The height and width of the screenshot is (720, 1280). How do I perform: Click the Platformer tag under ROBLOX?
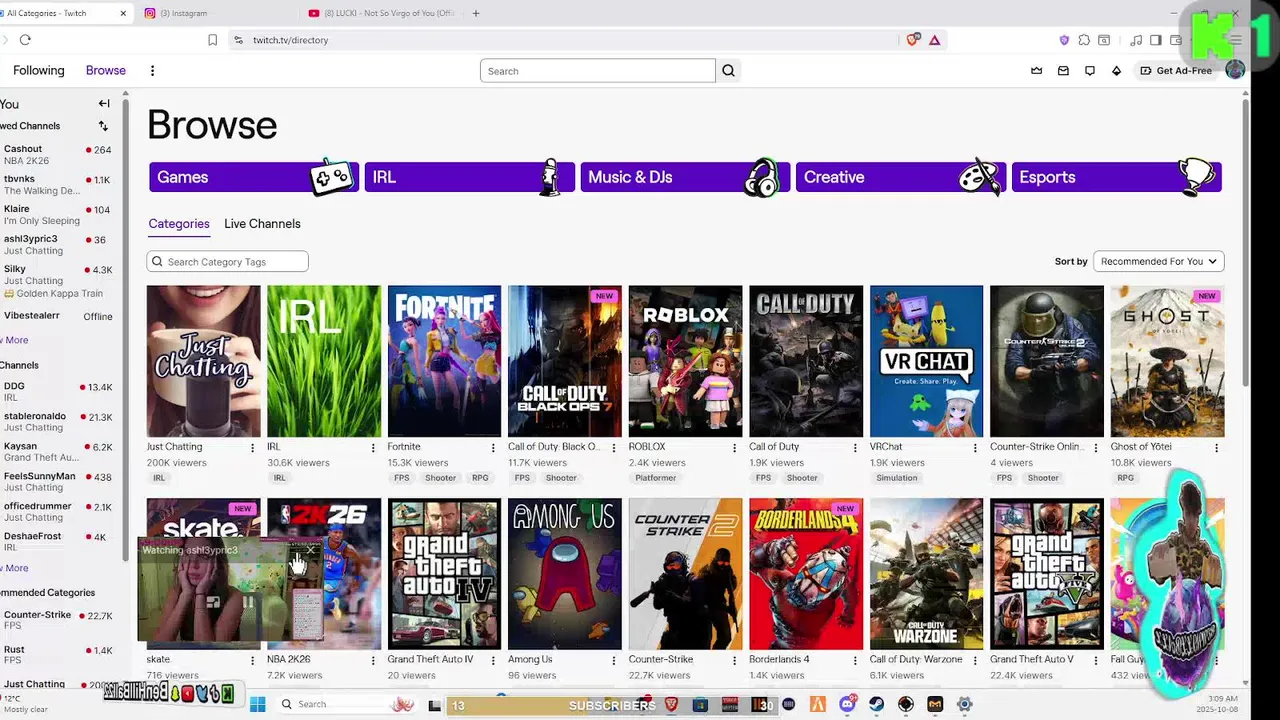pyautogui.click(x=656, y=478)
